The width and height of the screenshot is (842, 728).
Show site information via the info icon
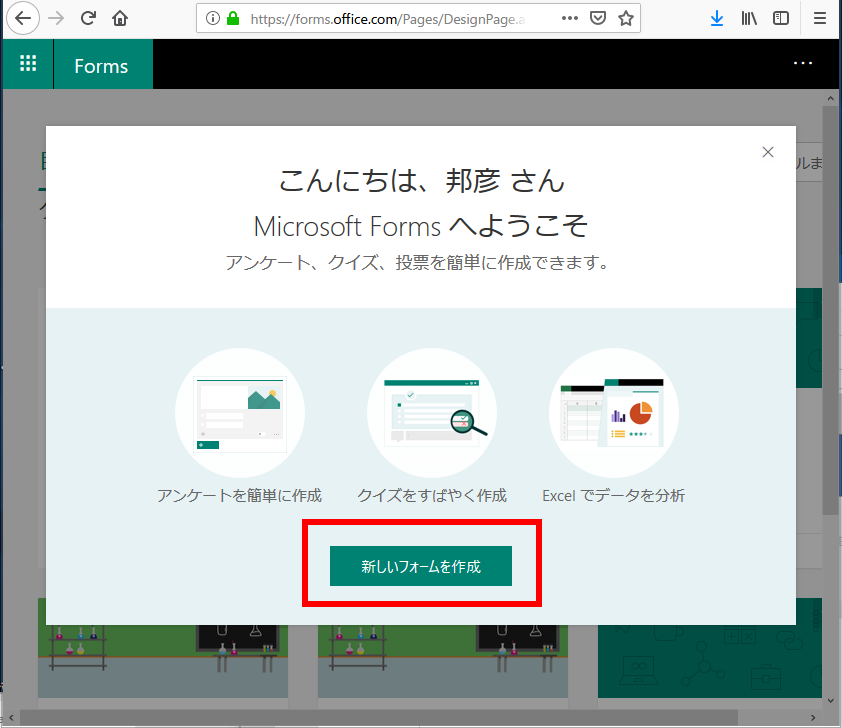[x=213, y=19]
